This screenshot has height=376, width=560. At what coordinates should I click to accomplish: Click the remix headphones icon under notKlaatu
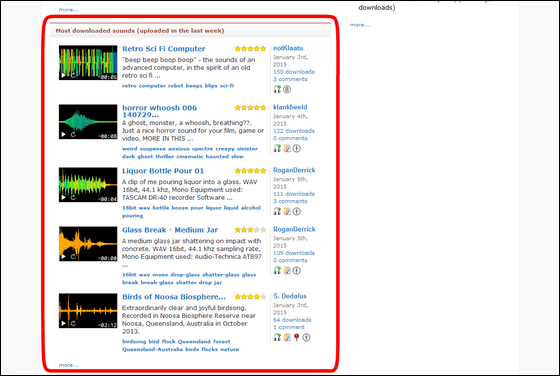point(277,89)
